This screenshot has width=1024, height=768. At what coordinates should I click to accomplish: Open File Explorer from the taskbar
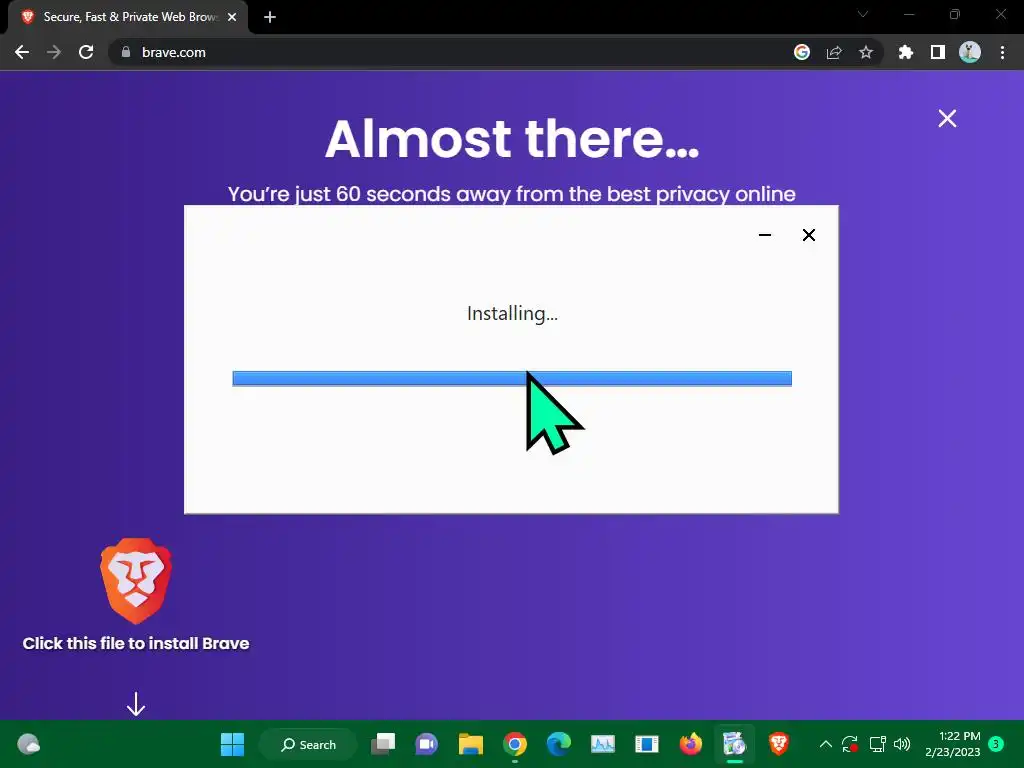click(x=470, y=744)
